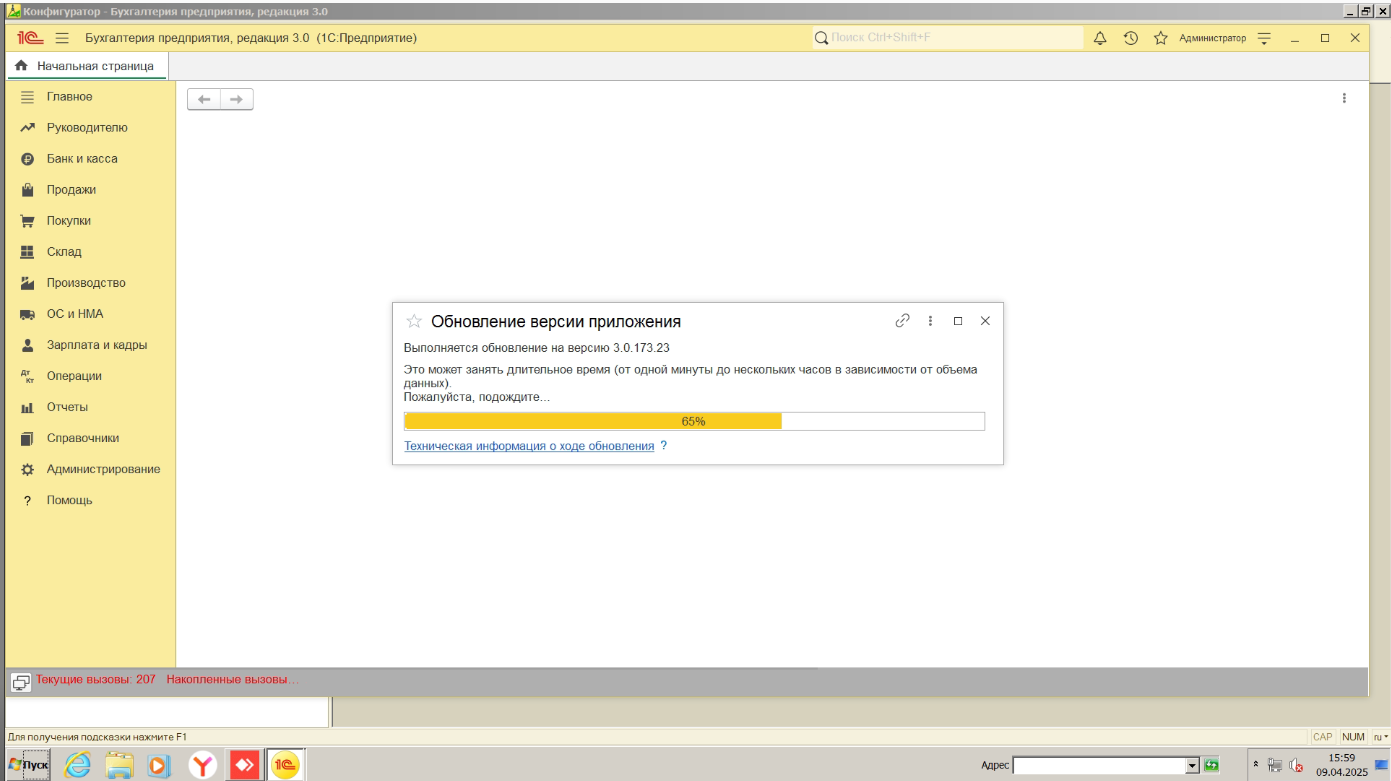1391x781 pixels.
Task: Click the Администратор user name
Action: click(1212, 38)
